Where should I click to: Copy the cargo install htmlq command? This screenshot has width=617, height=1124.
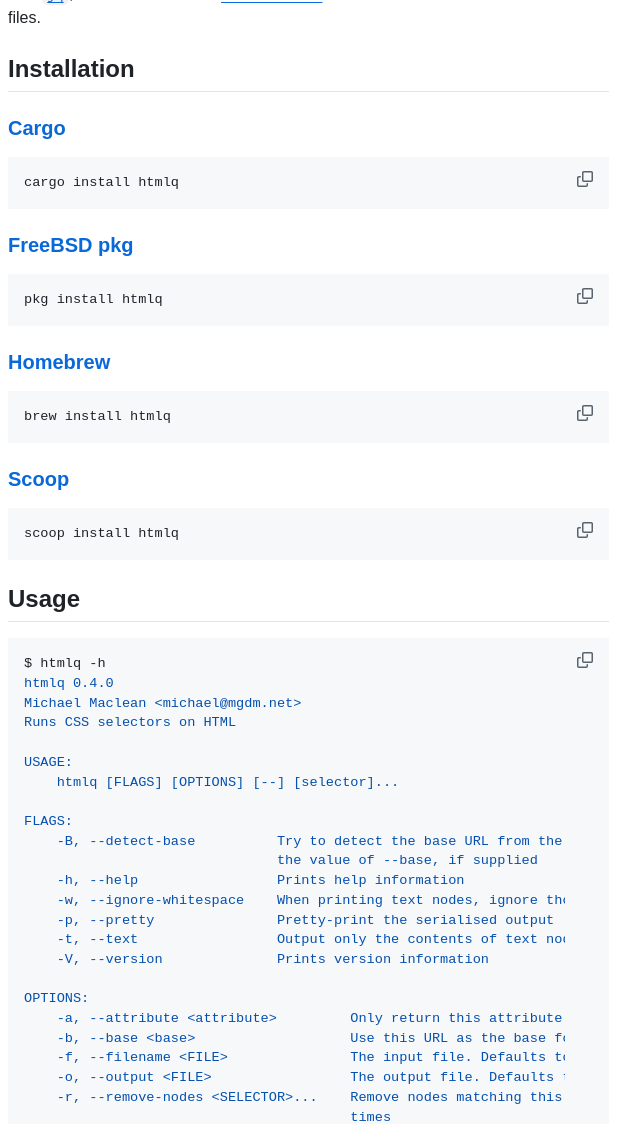coord(585,178)
